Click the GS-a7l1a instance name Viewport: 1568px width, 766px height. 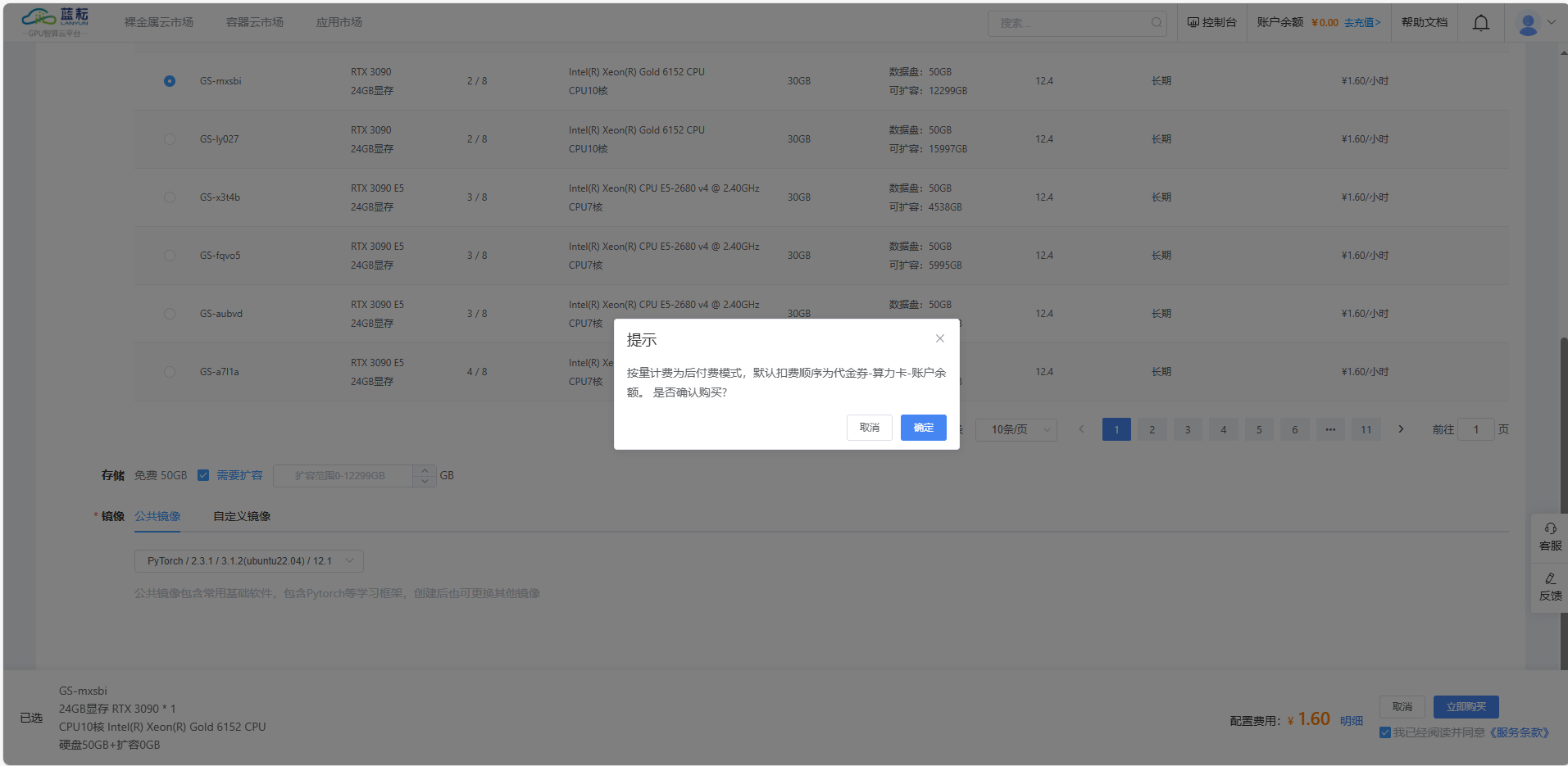[220, 372]
